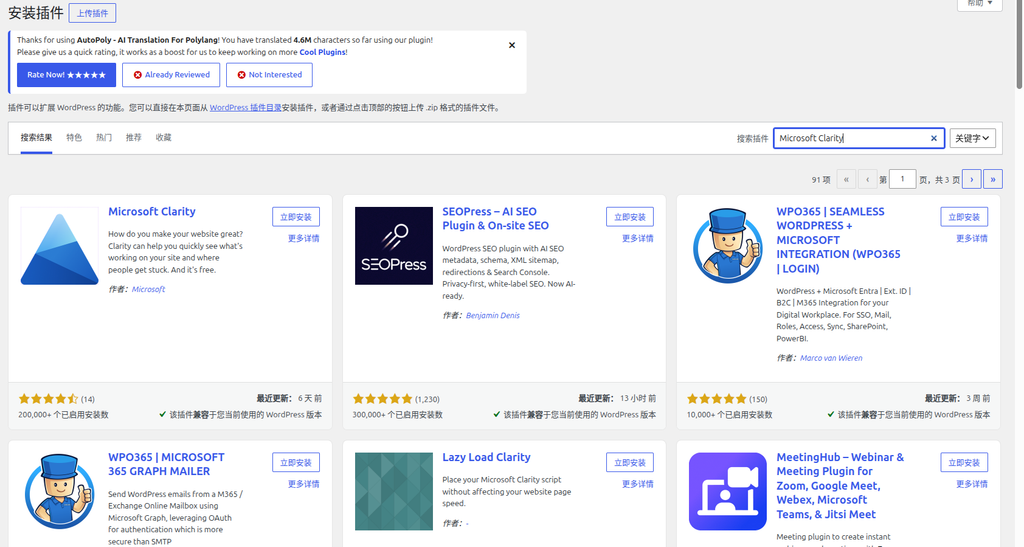Click the disabled first page arrow
1024x547 pixels.
tap(846, 179)
